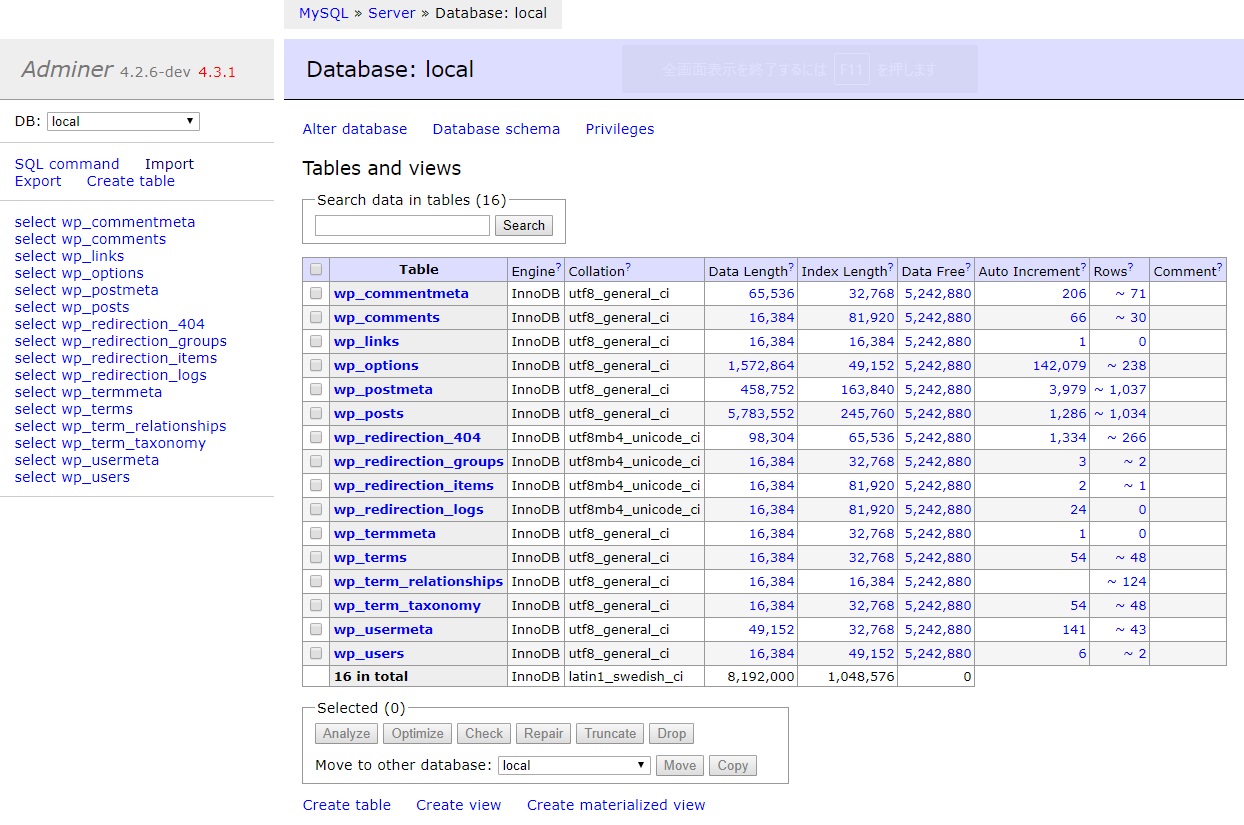Open the Export page
The image size is (1244, 825).
pos(38,181)
